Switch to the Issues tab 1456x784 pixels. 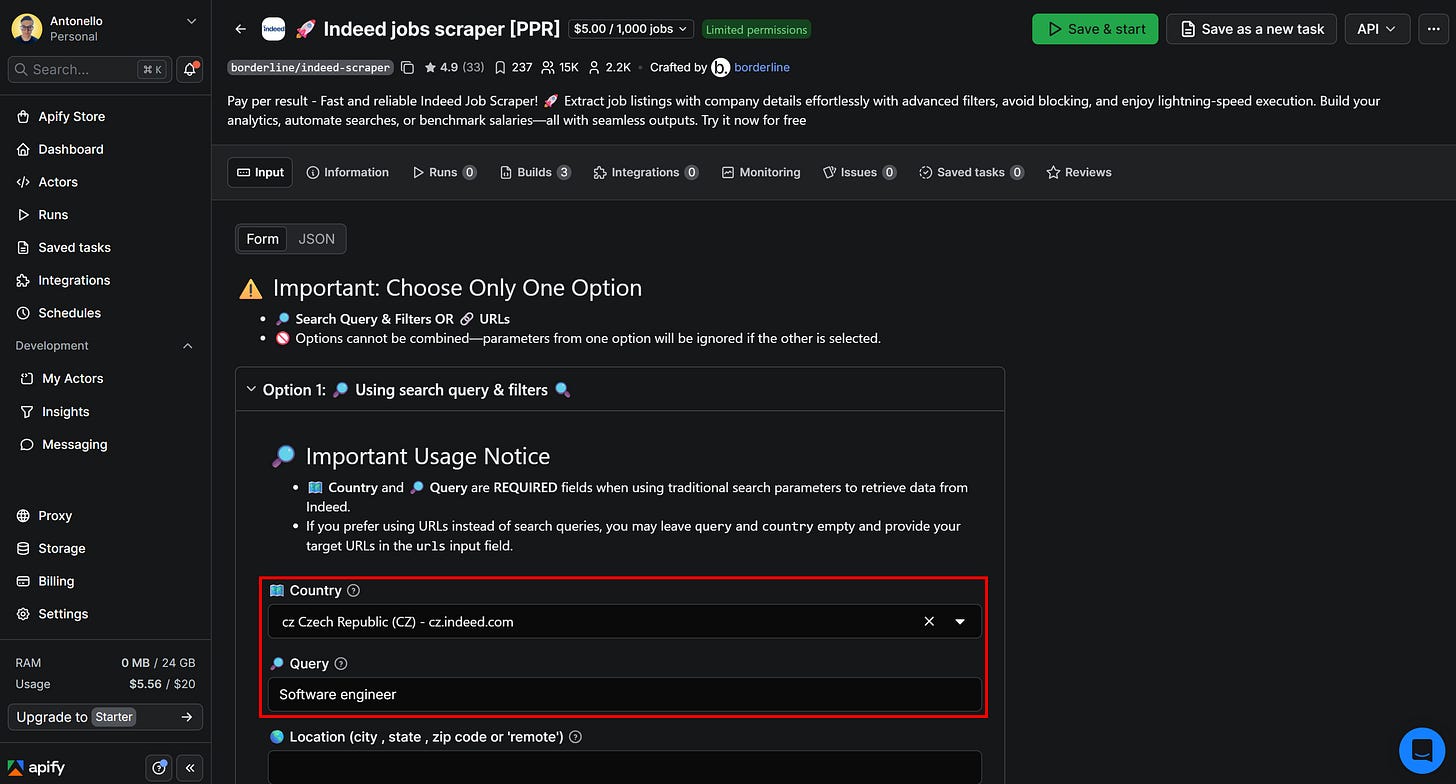859,172
